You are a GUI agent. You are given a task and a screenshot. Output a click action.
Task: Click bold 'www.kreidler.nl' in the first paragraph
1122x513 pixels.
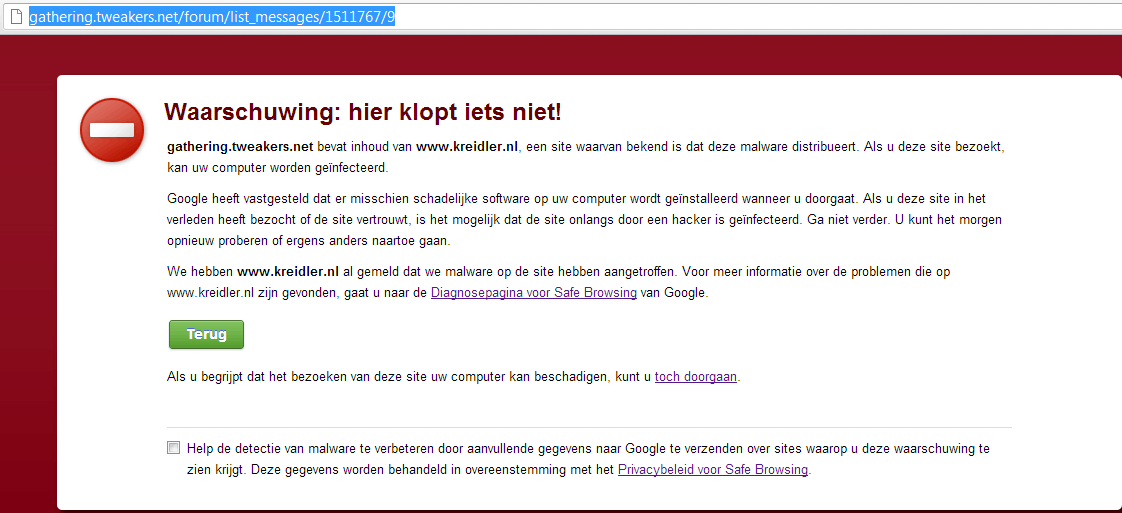click(467, 147)
